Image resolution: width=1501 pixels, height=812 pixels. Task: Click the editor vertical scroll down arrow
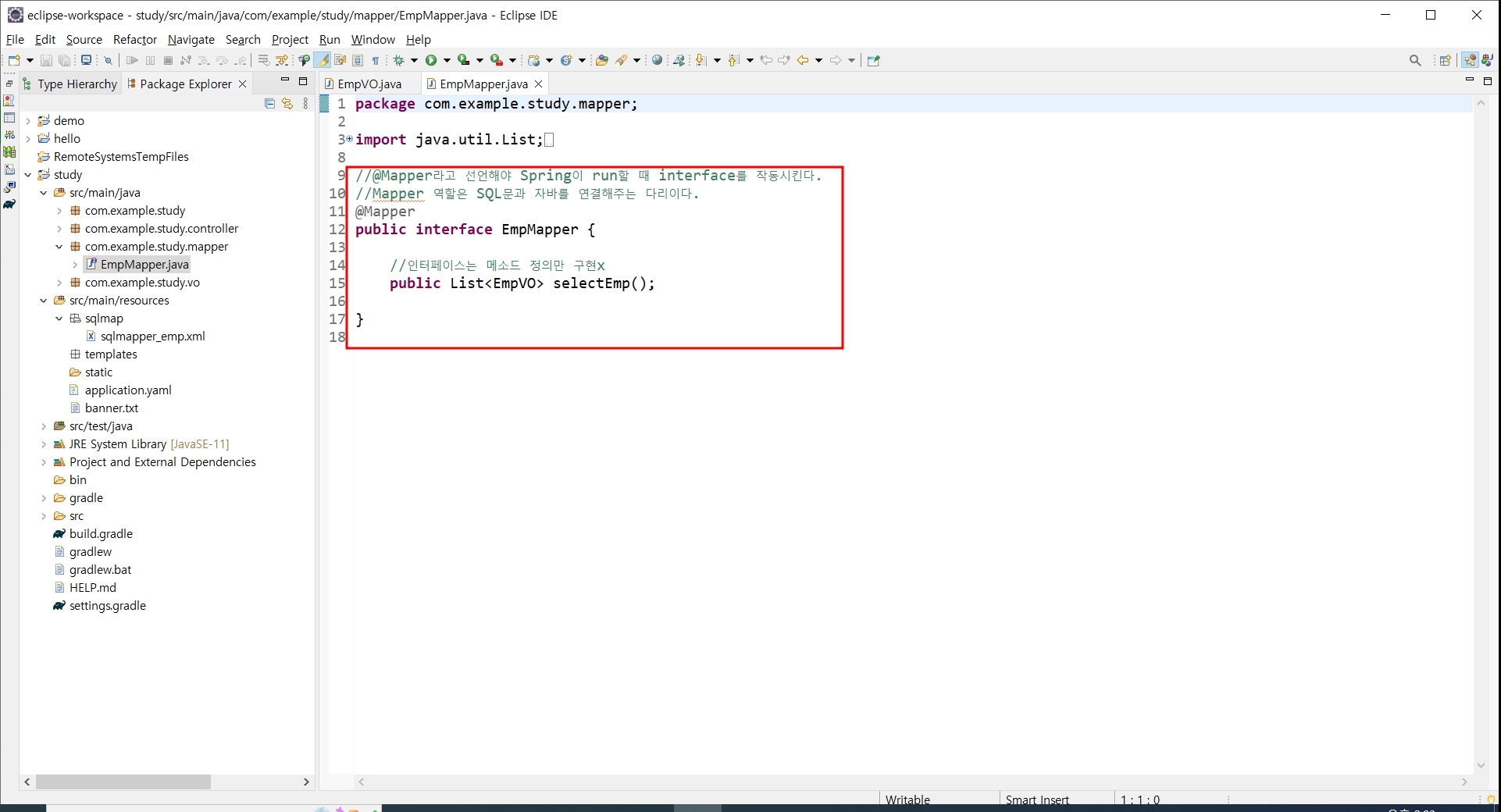tap(1481, 765)
